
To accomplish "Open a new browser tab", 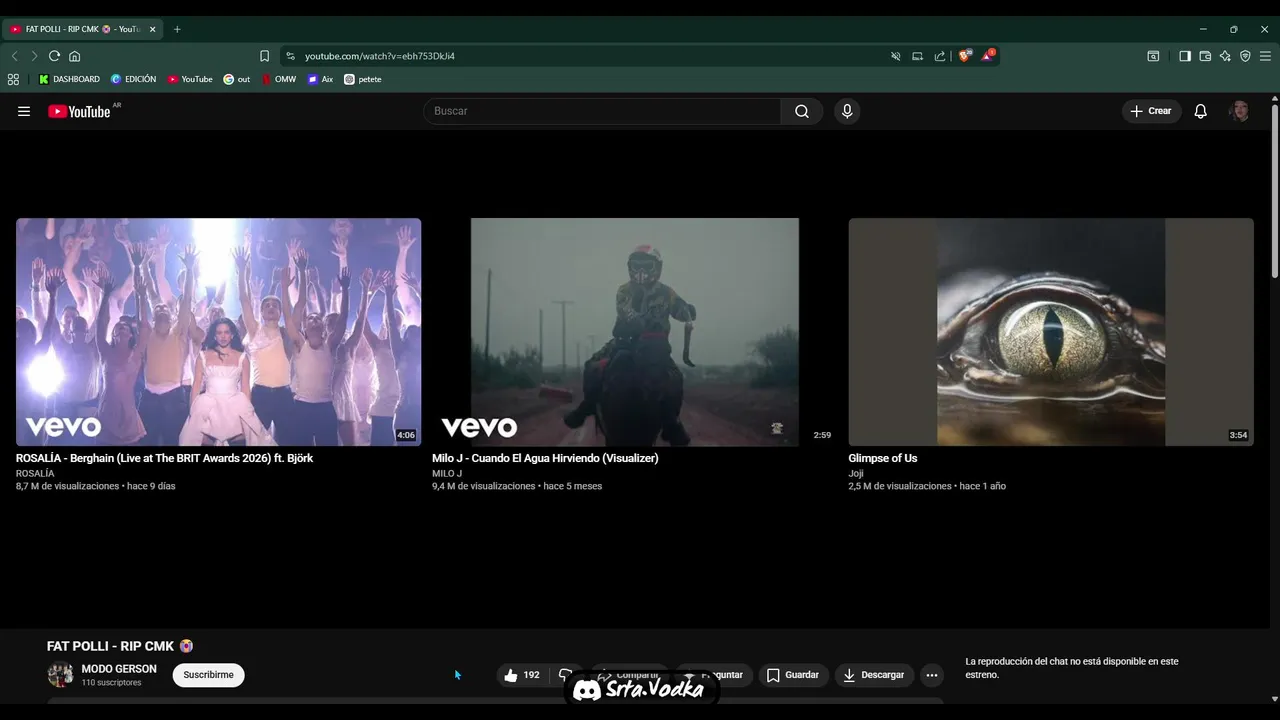I will (x=177, y=29).
